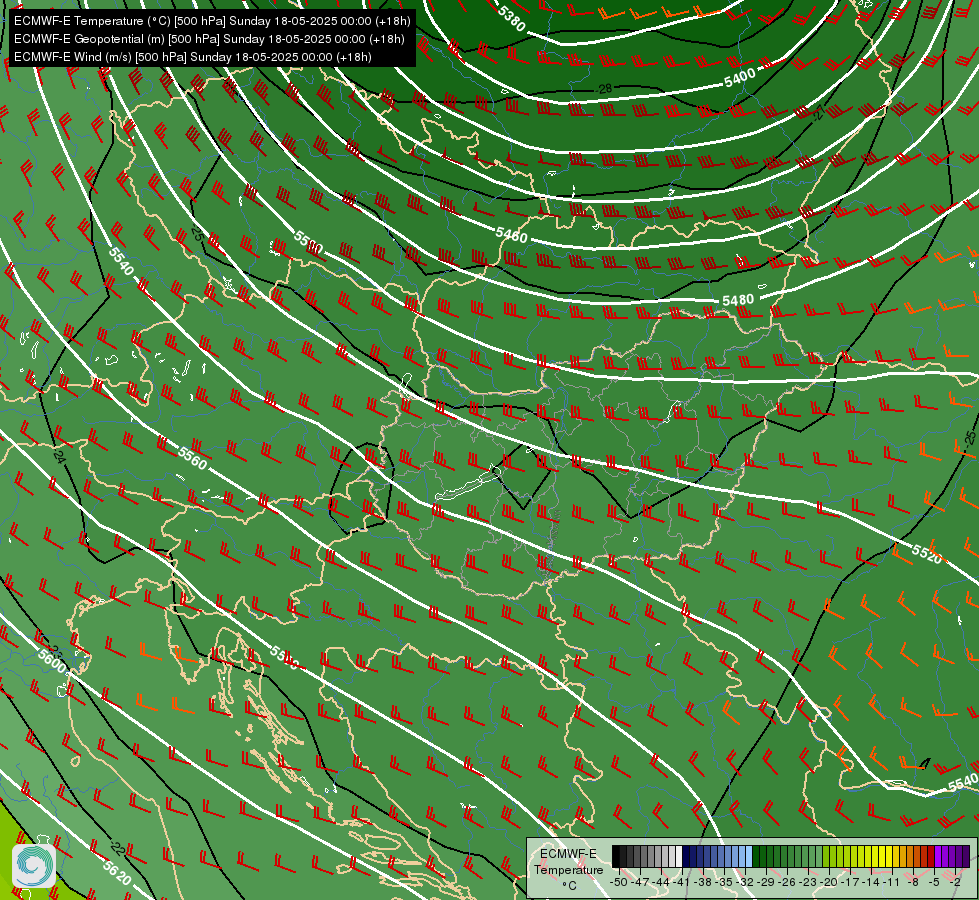Viewport: 979px width, 900px height.
Task: Click the -14 legend scale value
Action: pos(871,883)
